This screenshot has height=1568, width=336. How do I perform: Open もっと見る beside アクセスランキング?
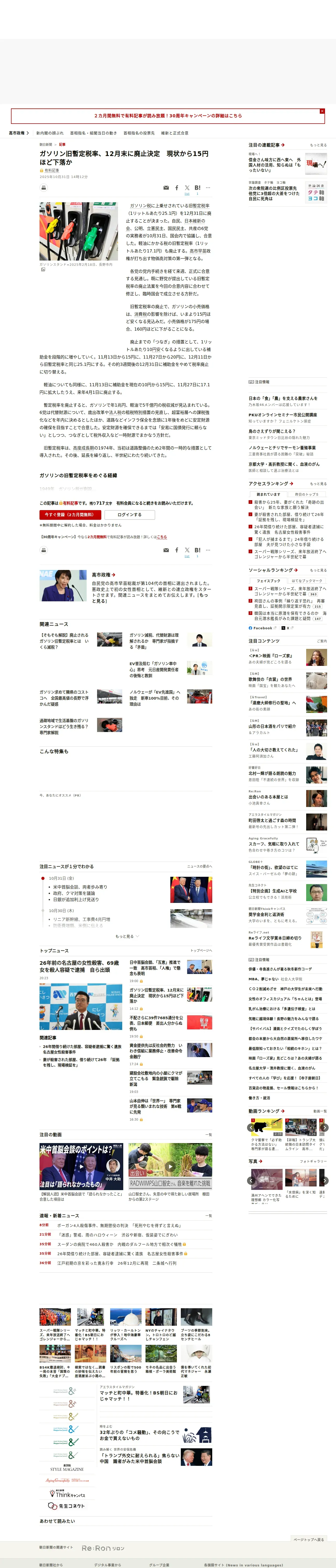pos(318,484)
